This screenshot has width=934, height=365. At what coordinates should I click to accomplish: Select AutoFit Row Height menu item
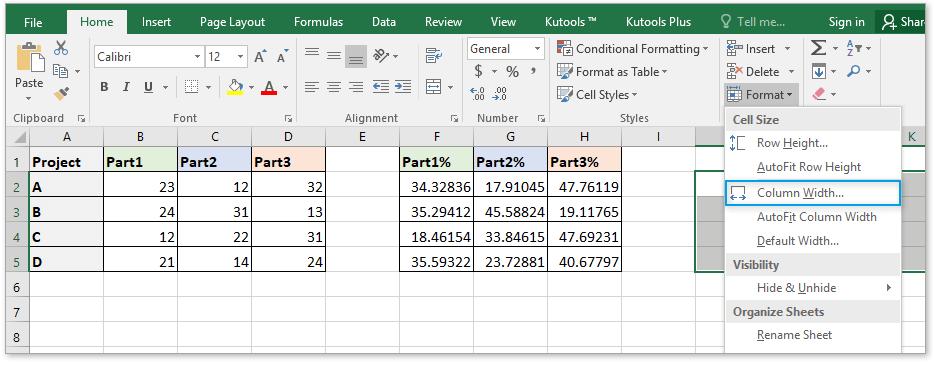click(x=812, y=167)
